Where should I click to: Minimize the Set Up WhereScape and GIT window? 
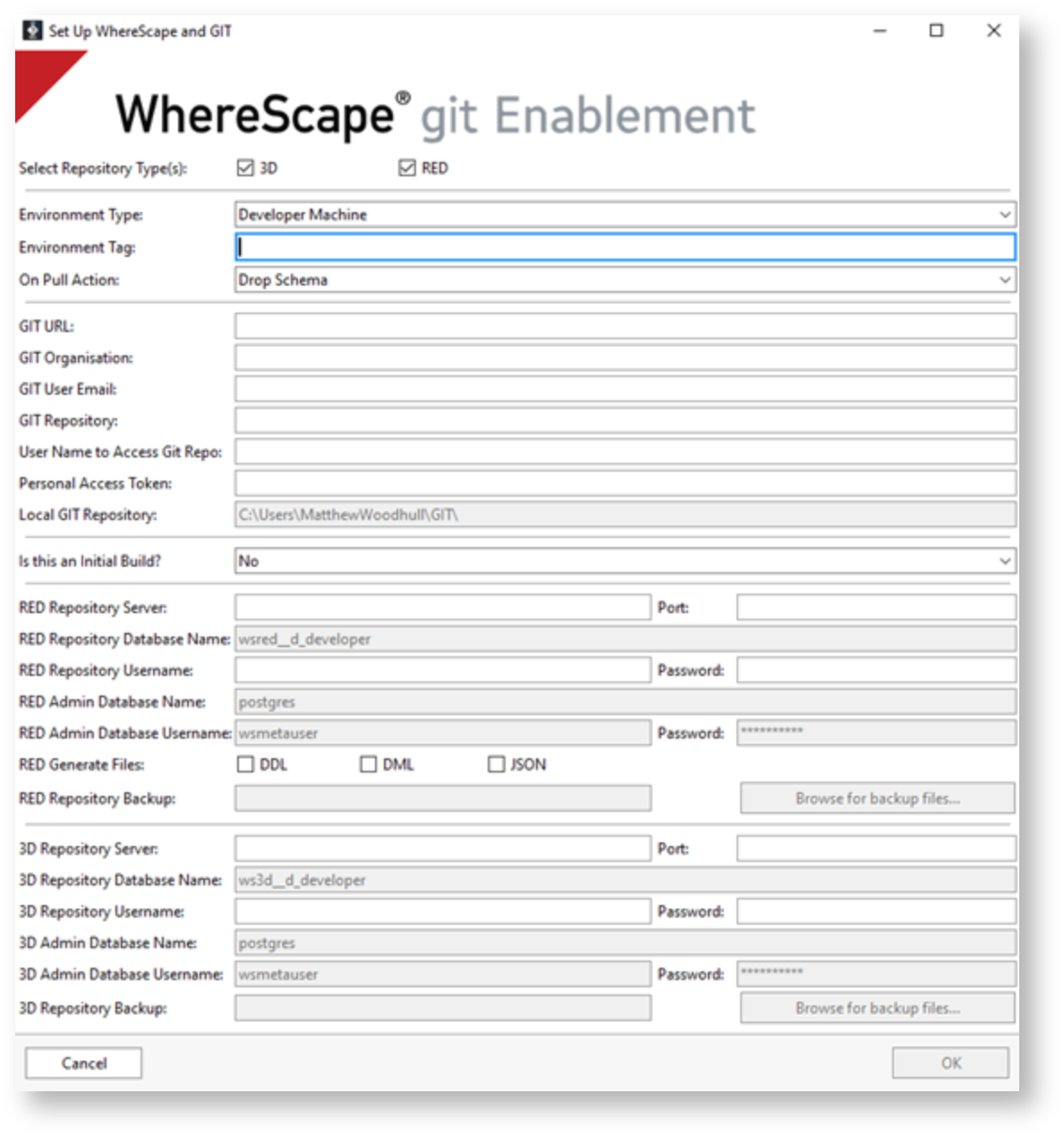880,30
